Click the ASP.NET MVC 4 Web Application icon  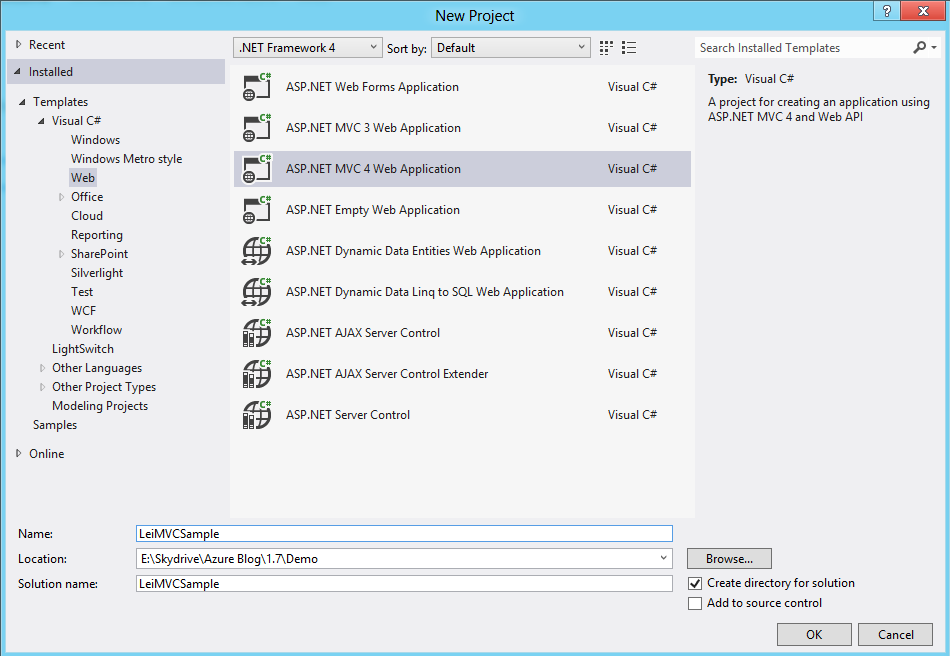coord(256,169)
